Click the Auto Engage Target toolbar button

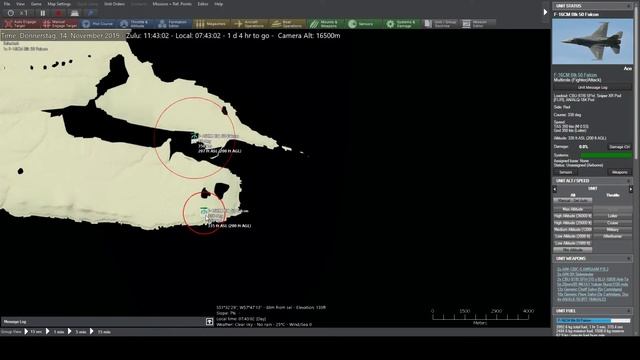(20, 24)
